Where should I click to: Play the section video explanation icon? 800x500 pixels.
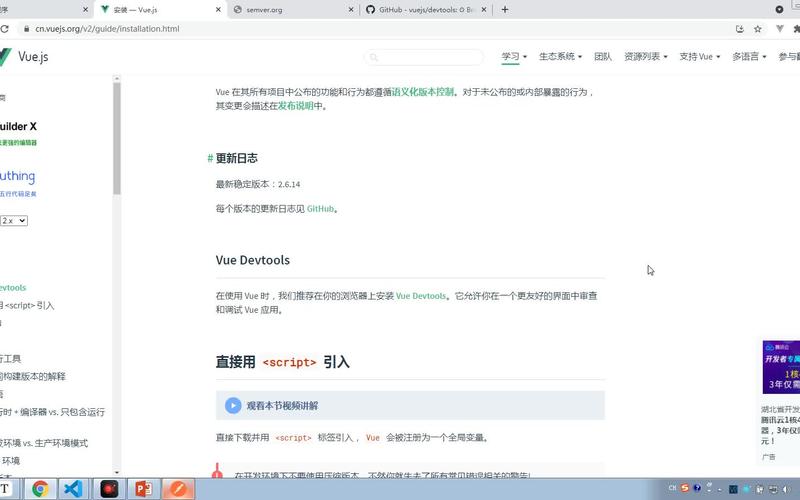tap(233, 406)
